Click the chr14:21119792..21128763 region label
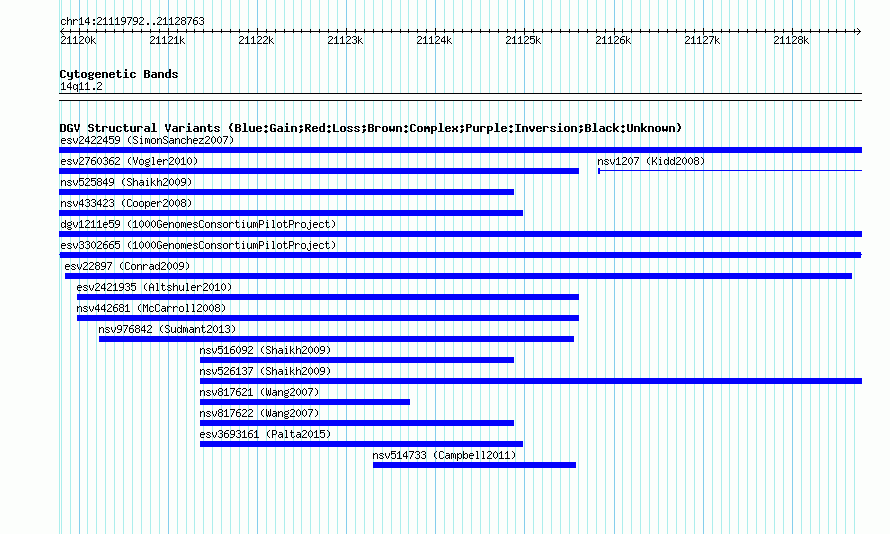 [132, 21]
